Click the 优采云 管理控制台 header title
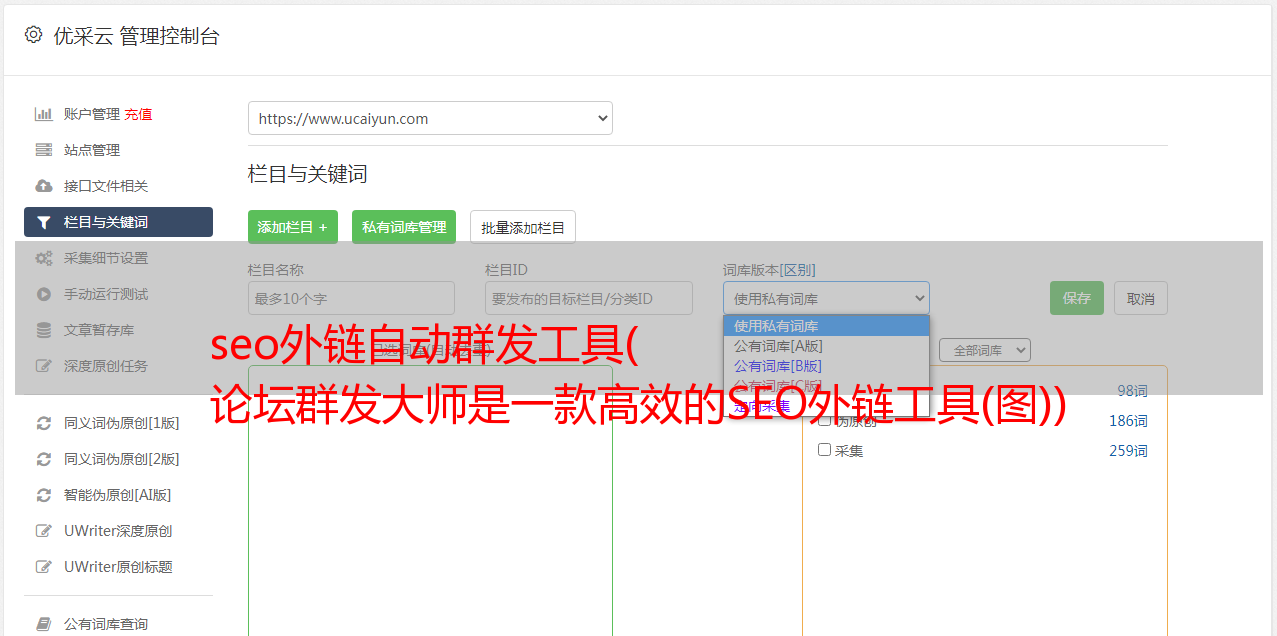Image resolution: width=1277 pixels, height=636 pixels. tap(136, 36)
